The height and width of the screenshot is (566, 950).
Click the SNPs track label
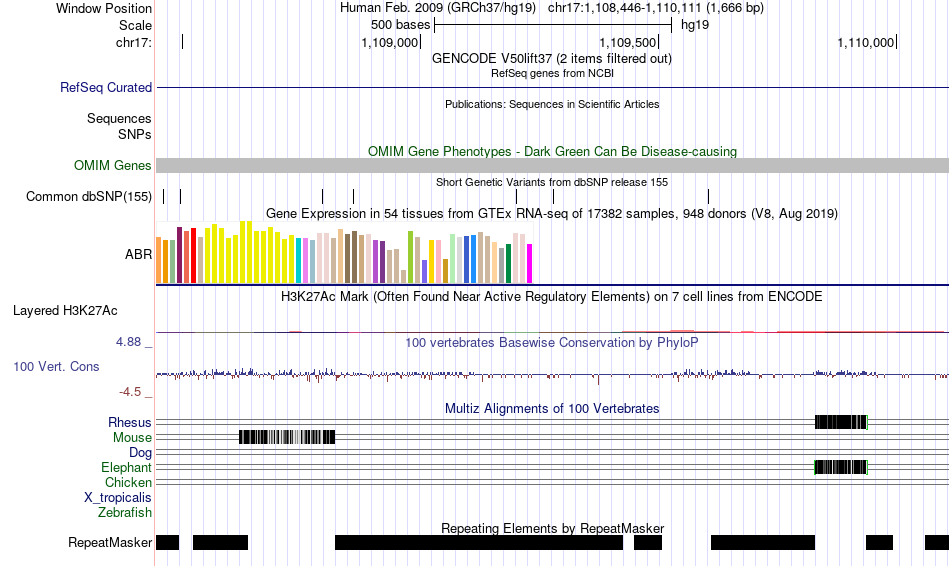[x=135, y=134]
